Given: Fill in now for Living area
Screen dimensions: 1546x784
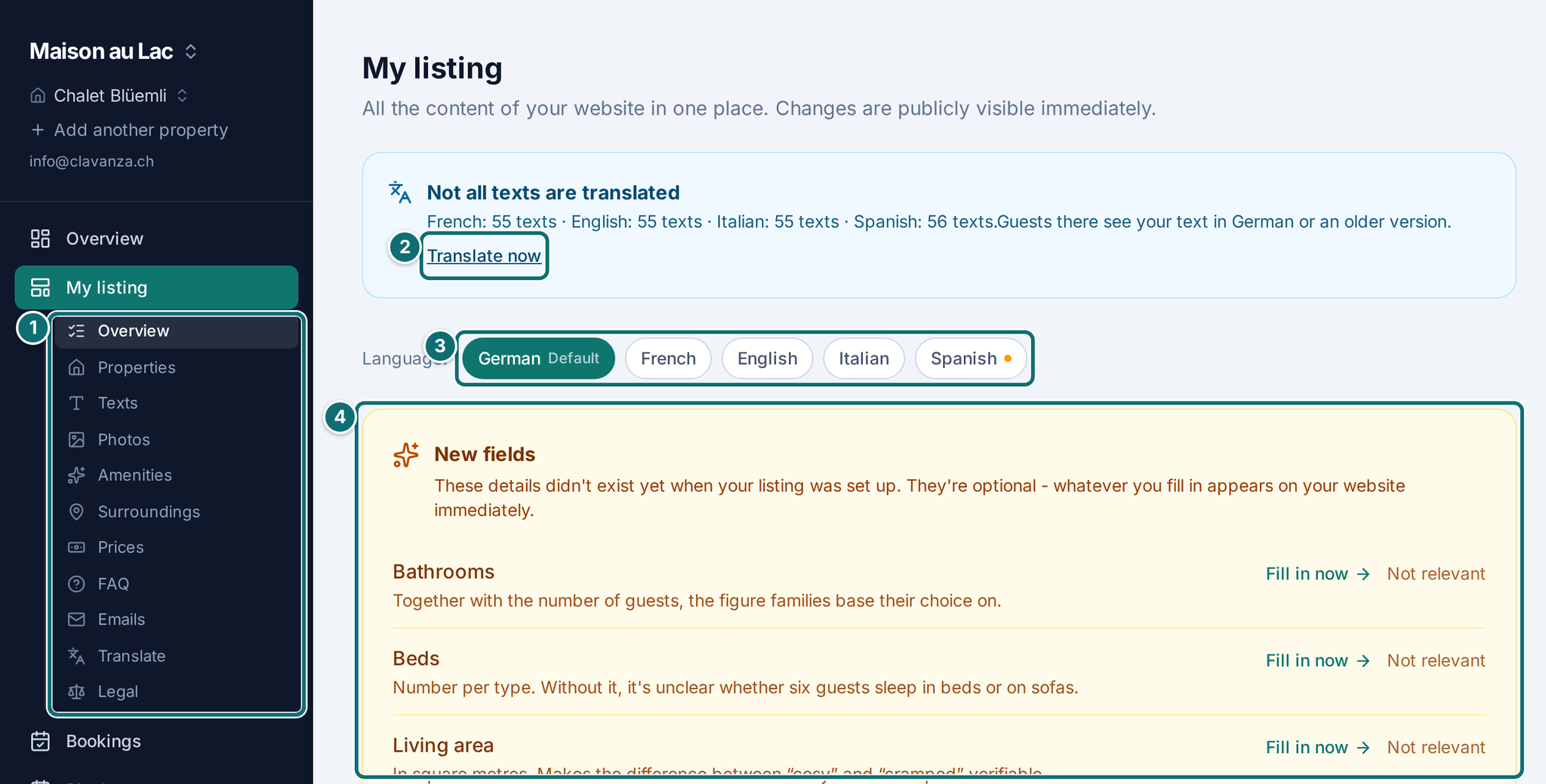Looking at the screenshot, I should click(1317, 747).
